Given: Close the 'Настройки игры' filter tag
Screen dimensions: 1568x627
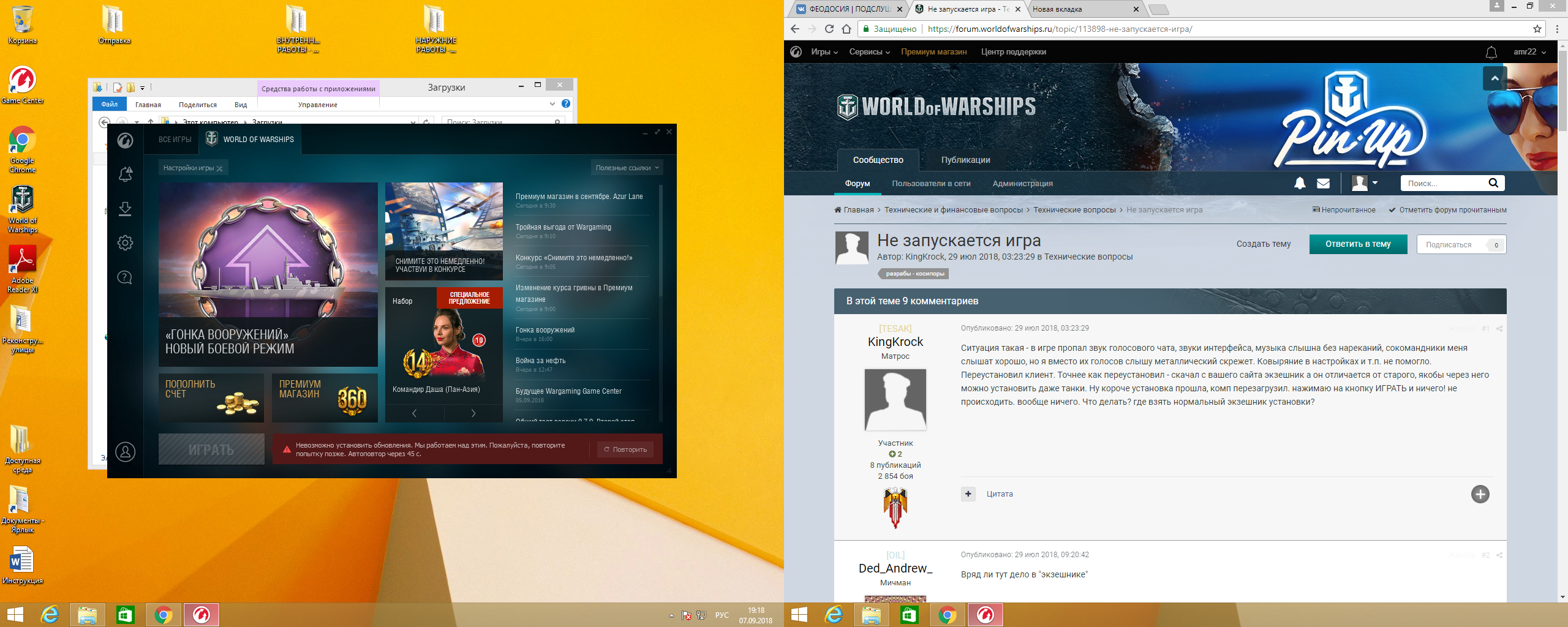Looking at the screenshot, I should point(219,168).
